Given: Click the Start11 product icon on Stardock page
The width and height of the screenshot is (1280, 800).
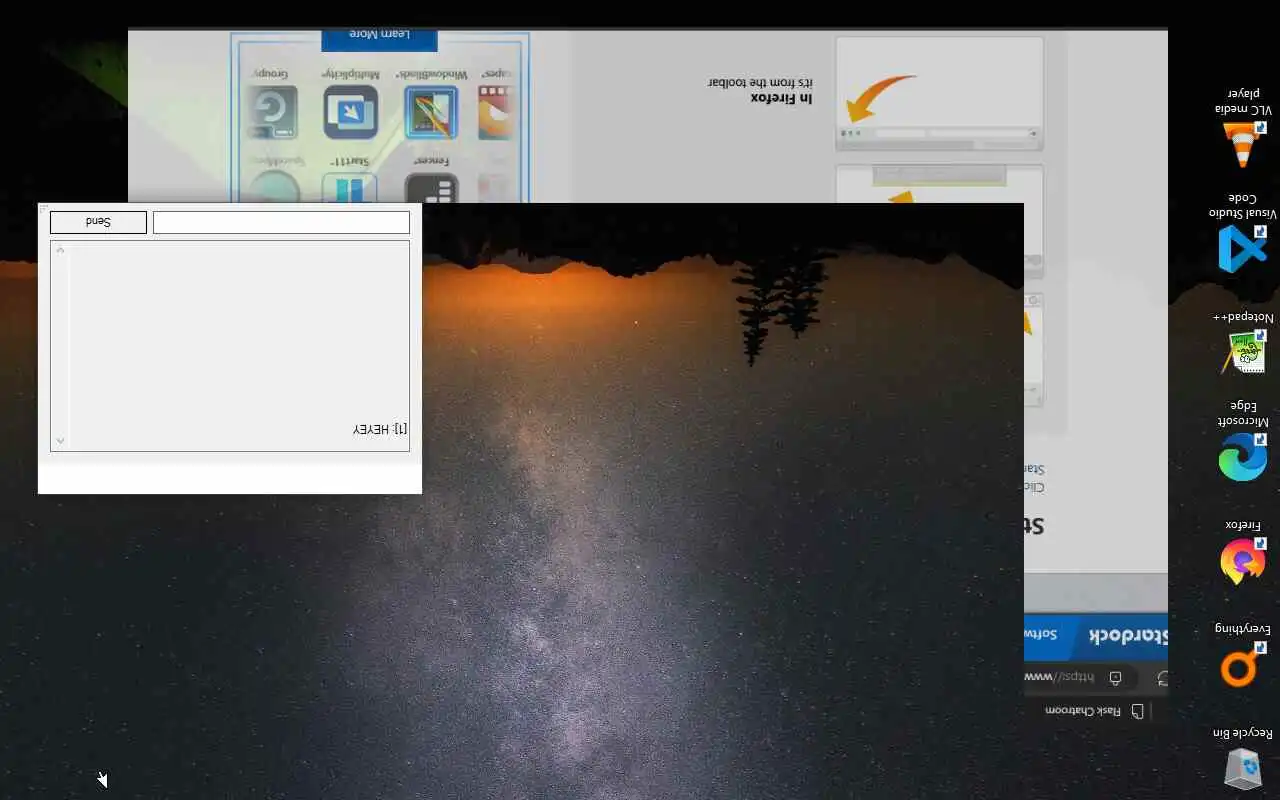Looking at the screenshot, I should [x=350, y=188].
